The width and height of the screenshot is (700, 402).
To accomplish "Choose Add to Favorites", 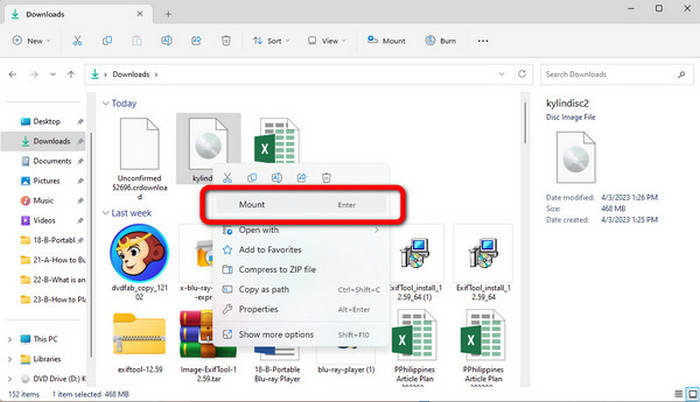I will pyautogui.click(x=301, y=250).
